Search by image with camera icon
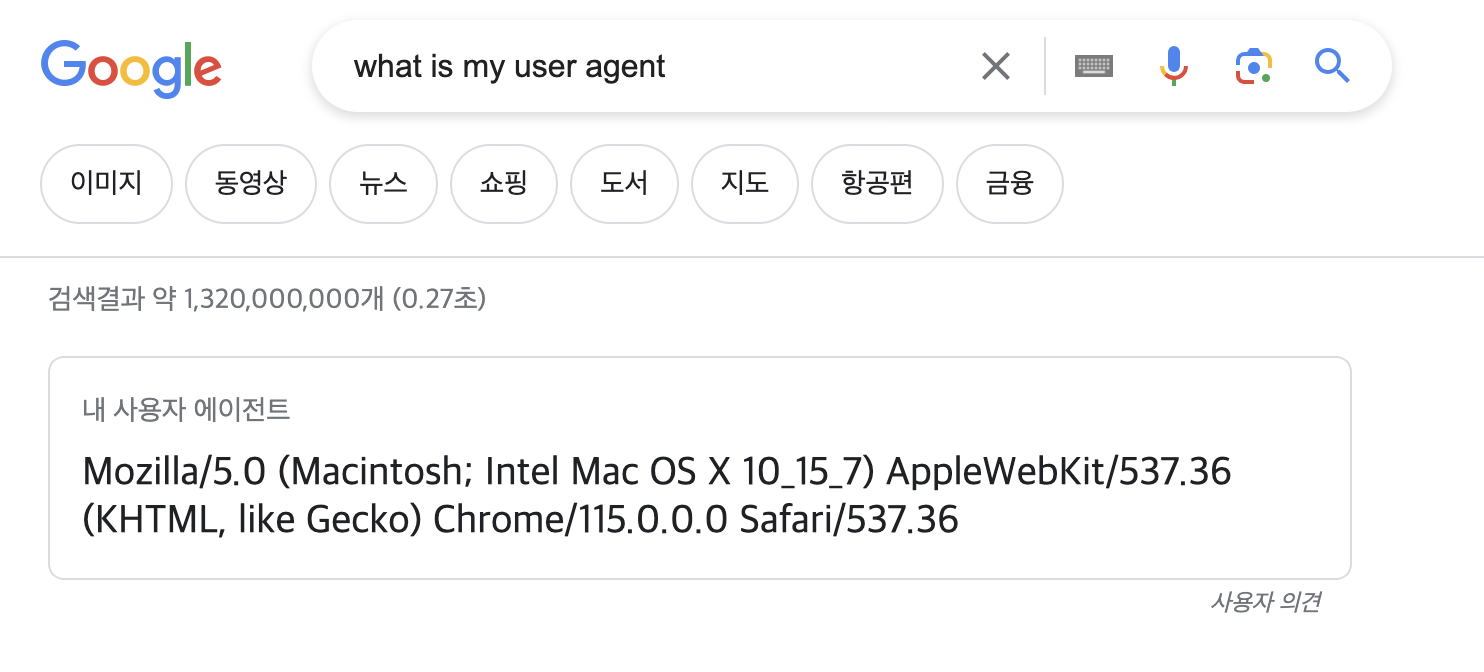Viewport: 1484px width, 672px height. (1253, 67)
